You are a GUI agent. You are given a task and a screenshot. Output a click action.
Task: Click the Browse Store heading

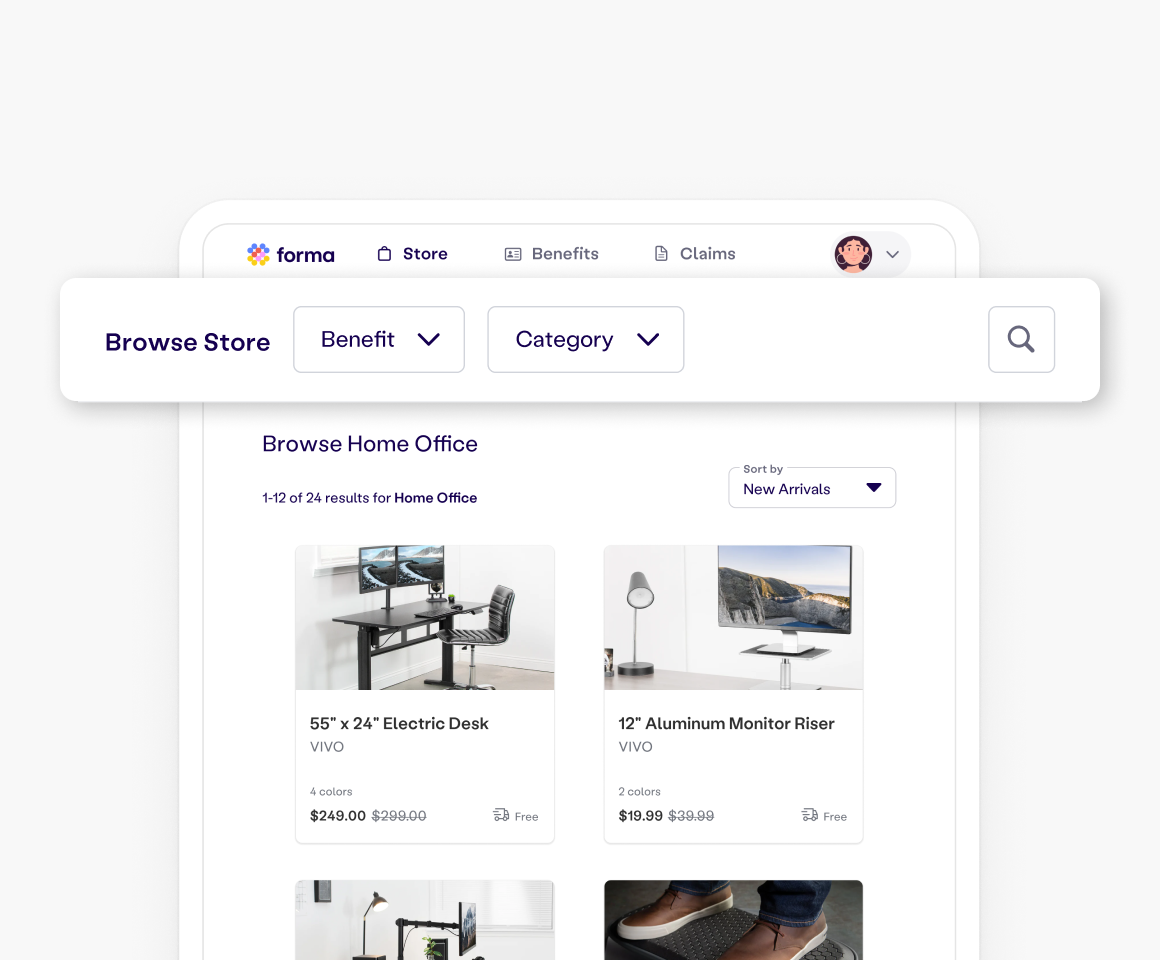187,342
